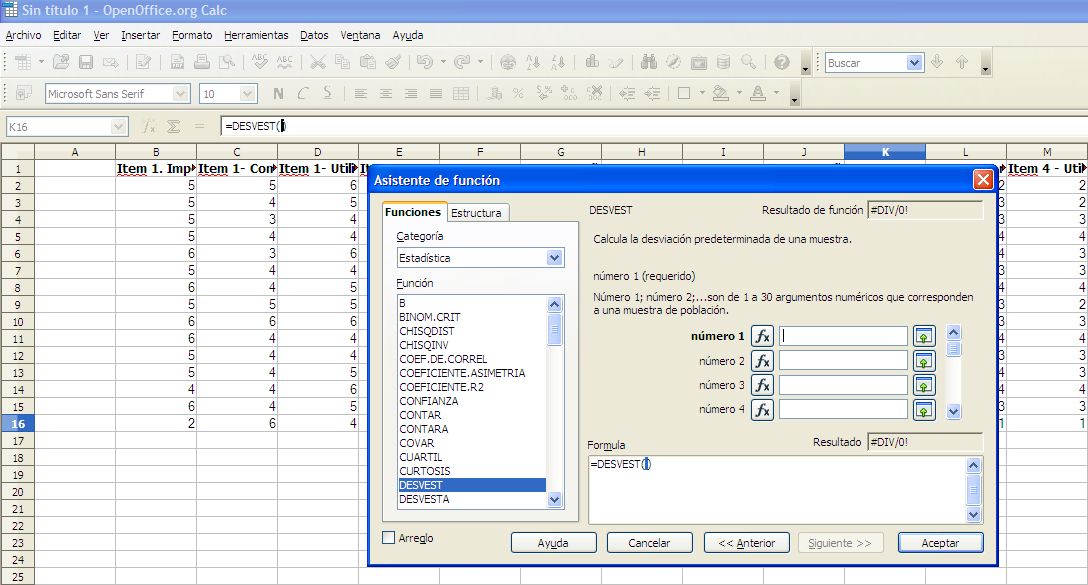
Task: Click the fx button beside número 3
Action: pyautogui.click(x=762, y=385)
